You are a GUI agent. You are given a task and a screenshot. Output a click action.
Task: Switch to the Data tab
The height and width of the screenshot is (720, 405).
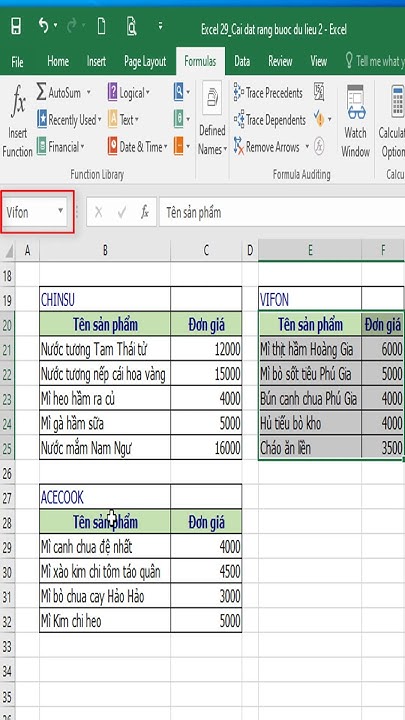242,62
